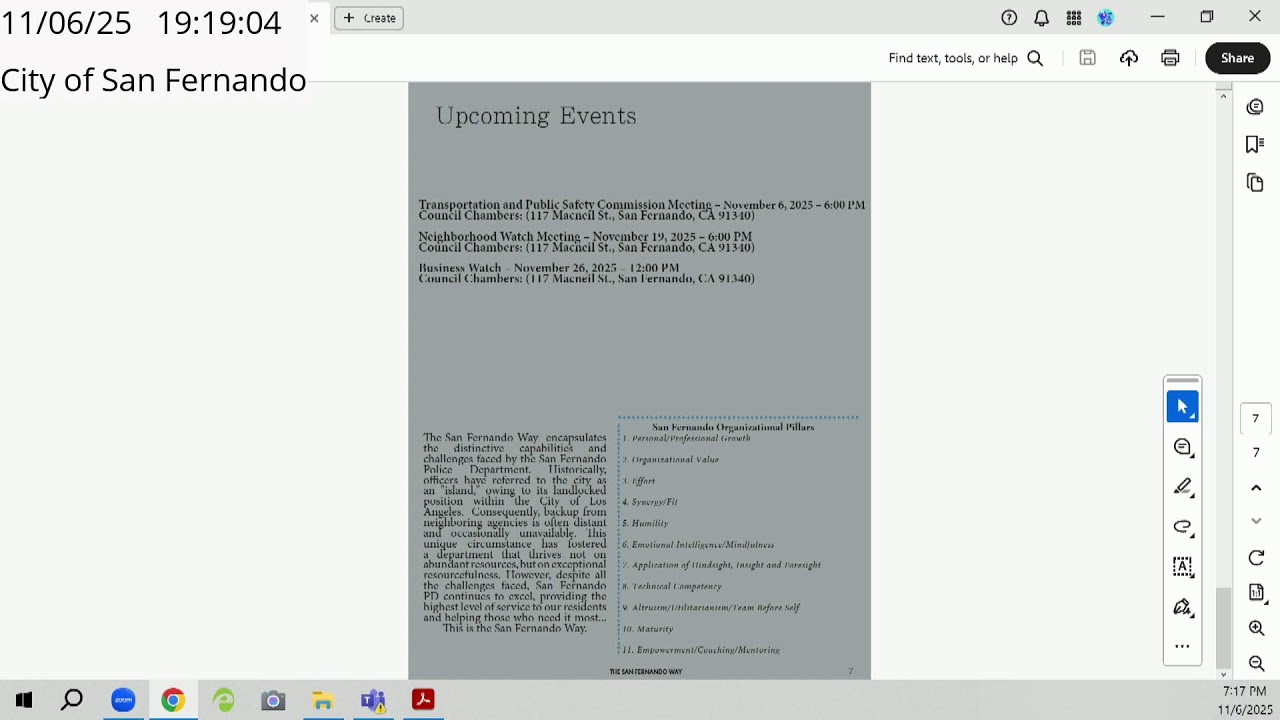Click 'Business Watch' event line

(548, 268)
